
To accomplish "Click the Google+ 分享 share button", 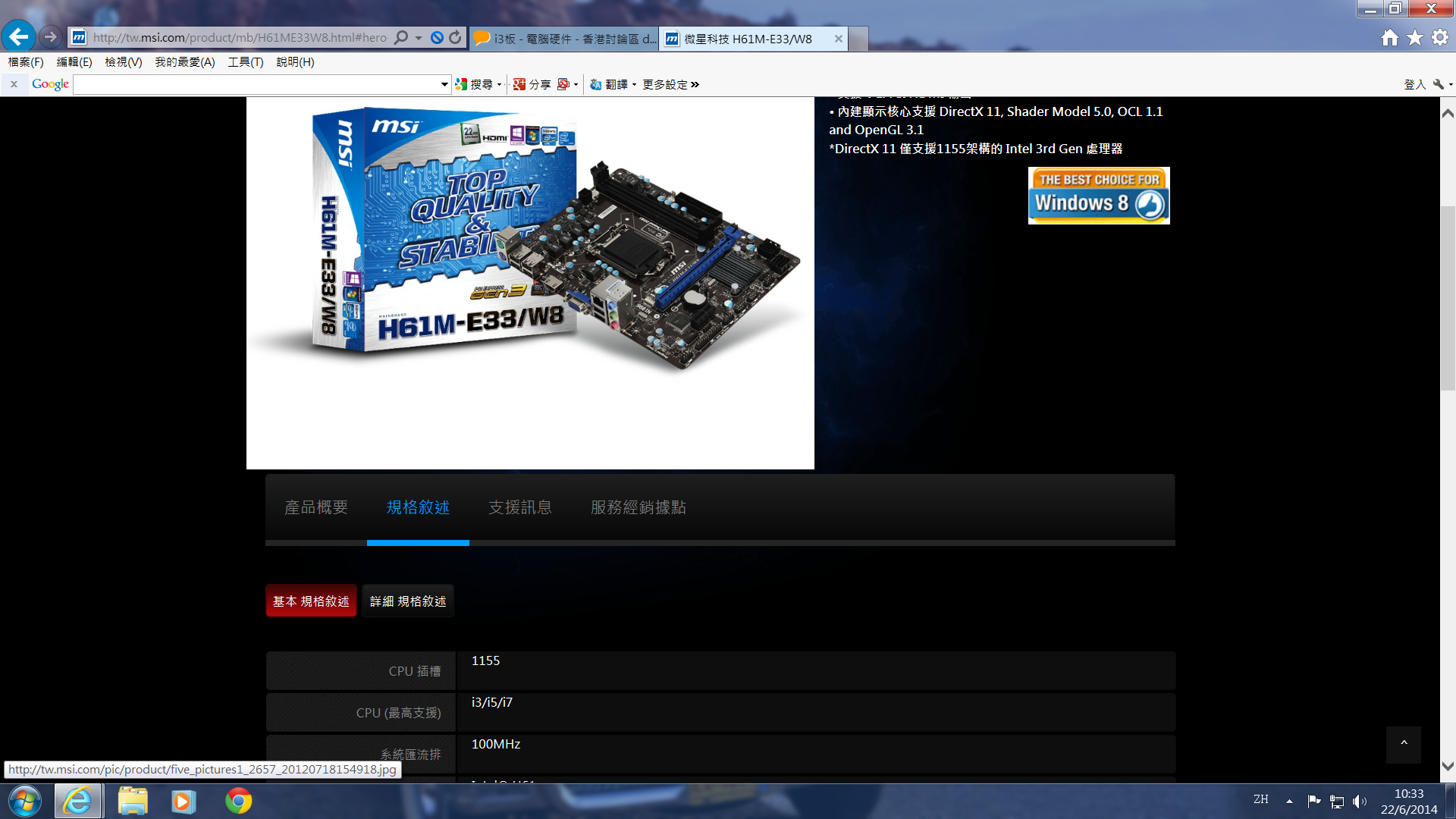I will tap(532, 84).
